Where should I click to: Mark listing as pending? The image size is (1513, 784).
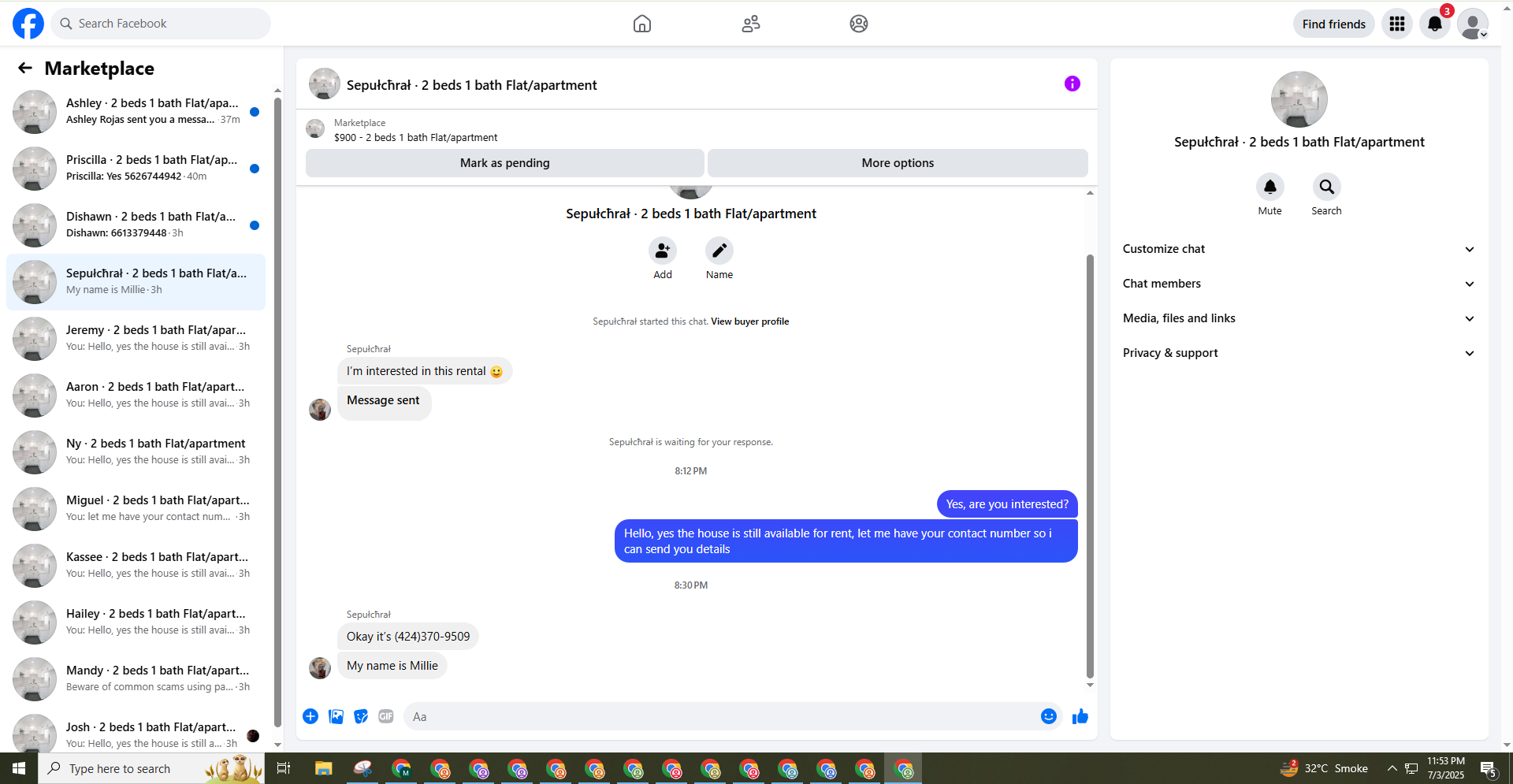pyautogui.click(x=505, y=163)
